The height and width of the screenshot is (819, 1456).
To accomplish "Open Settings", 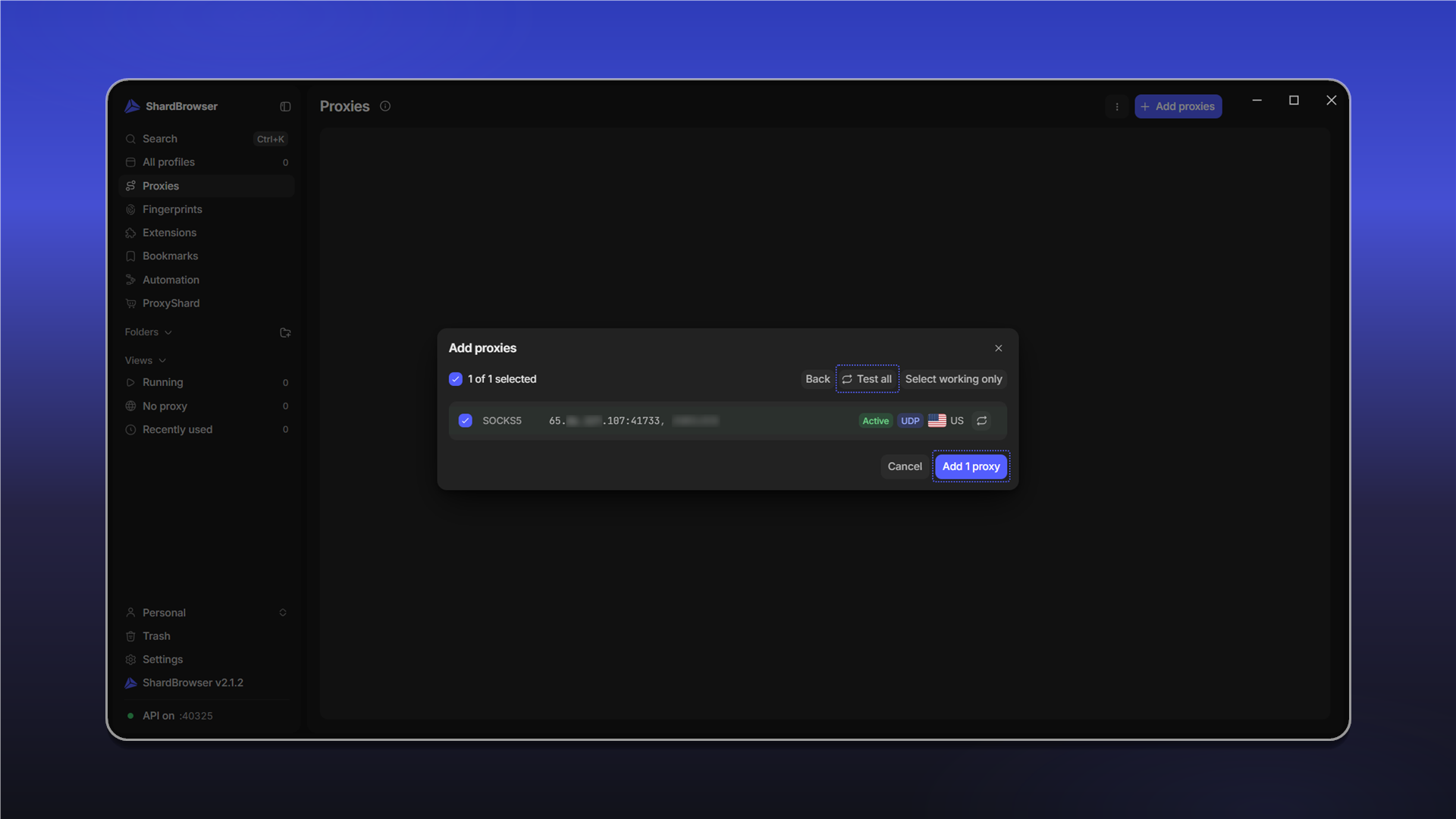I will click(x=206, y=660).
